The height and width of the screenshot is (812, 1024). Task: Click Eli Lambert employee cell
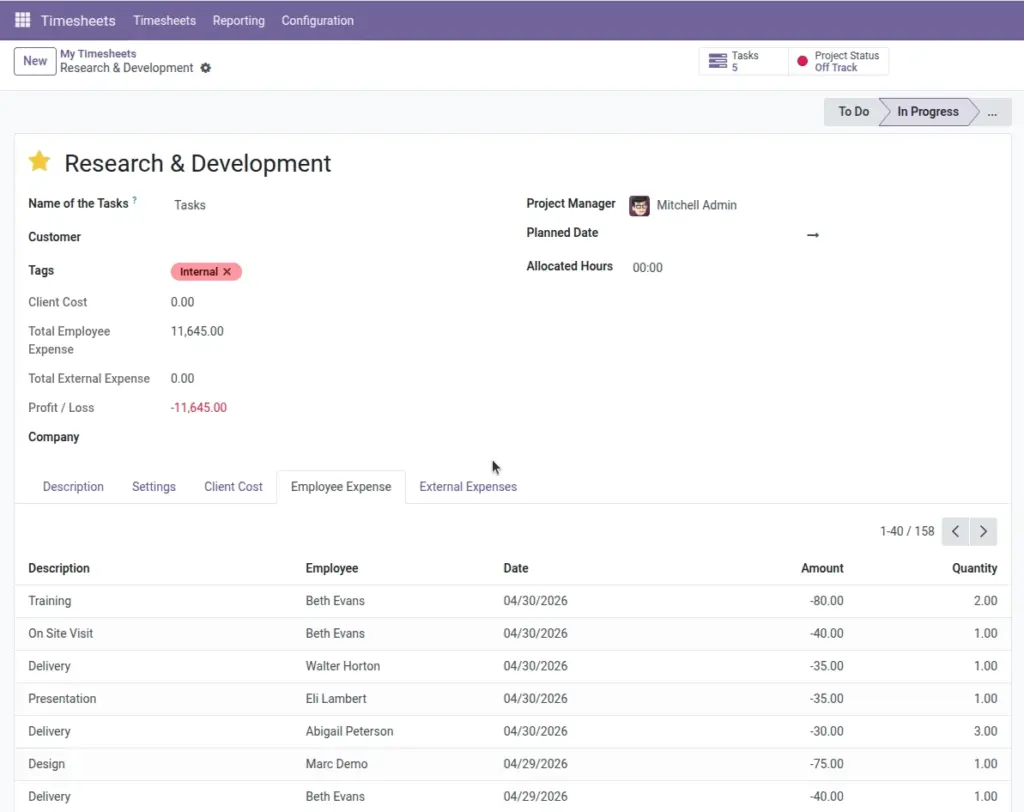coord(336,699)
